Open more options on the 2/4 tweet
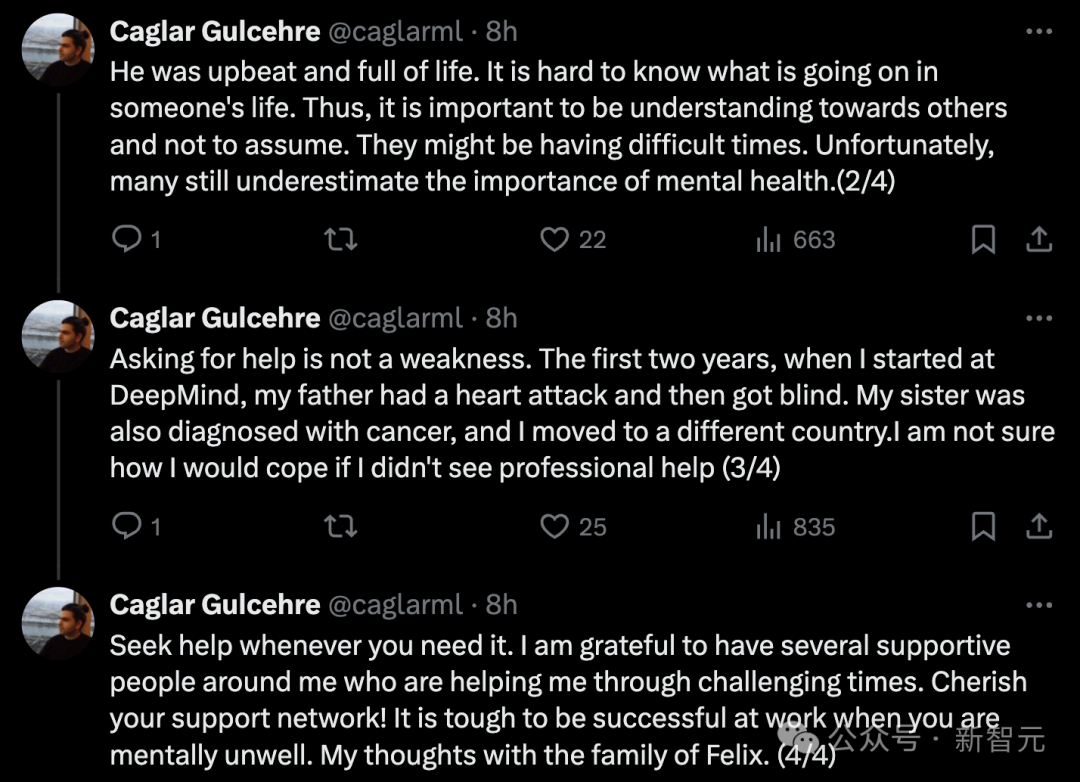The image size is (1080, 782). click(x=1039, y=32)
